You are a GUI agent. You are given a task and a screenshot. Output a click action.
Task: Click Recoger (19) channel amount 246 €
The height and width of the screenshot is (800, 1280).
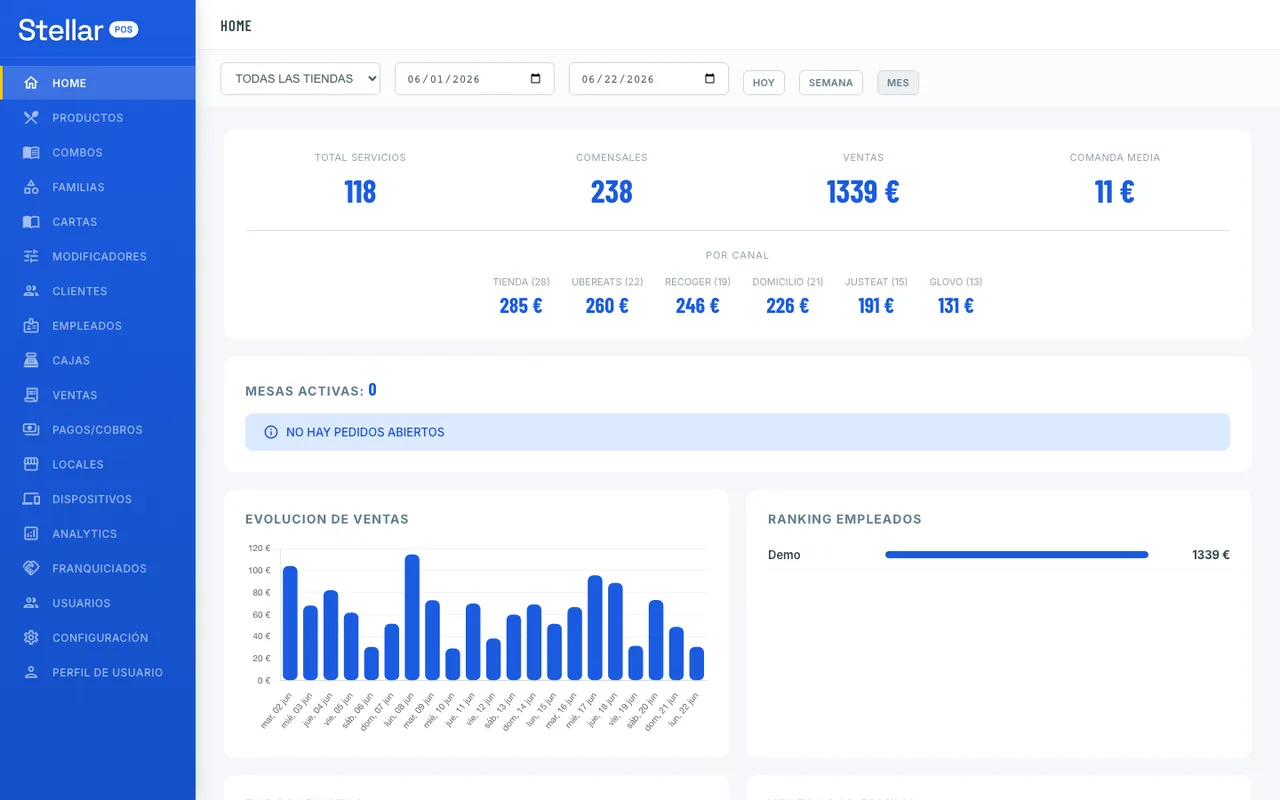pyautogui.click(x=697, y=306)
